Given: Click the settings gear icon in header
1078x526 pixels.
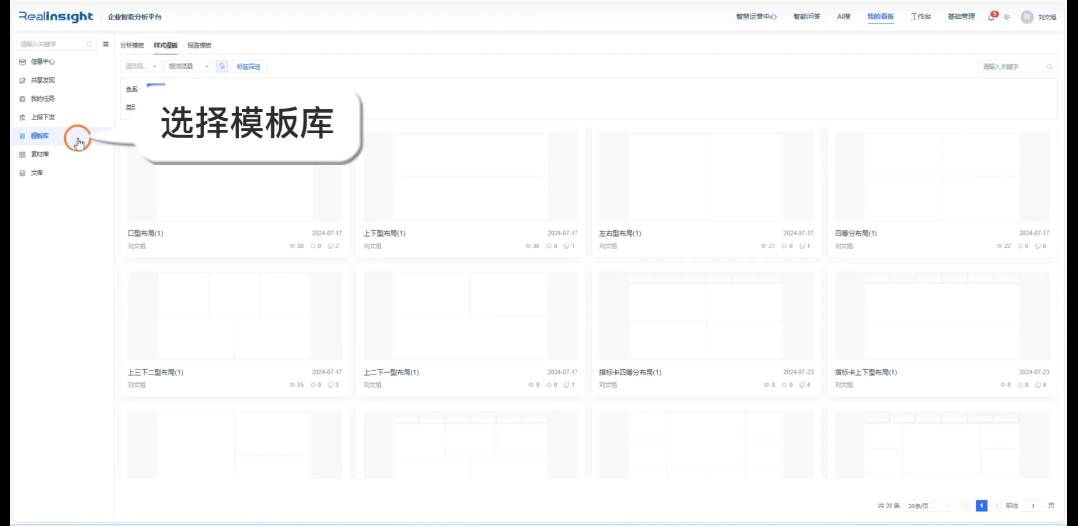Looking at the screenshot, I should click(1007, 17).
